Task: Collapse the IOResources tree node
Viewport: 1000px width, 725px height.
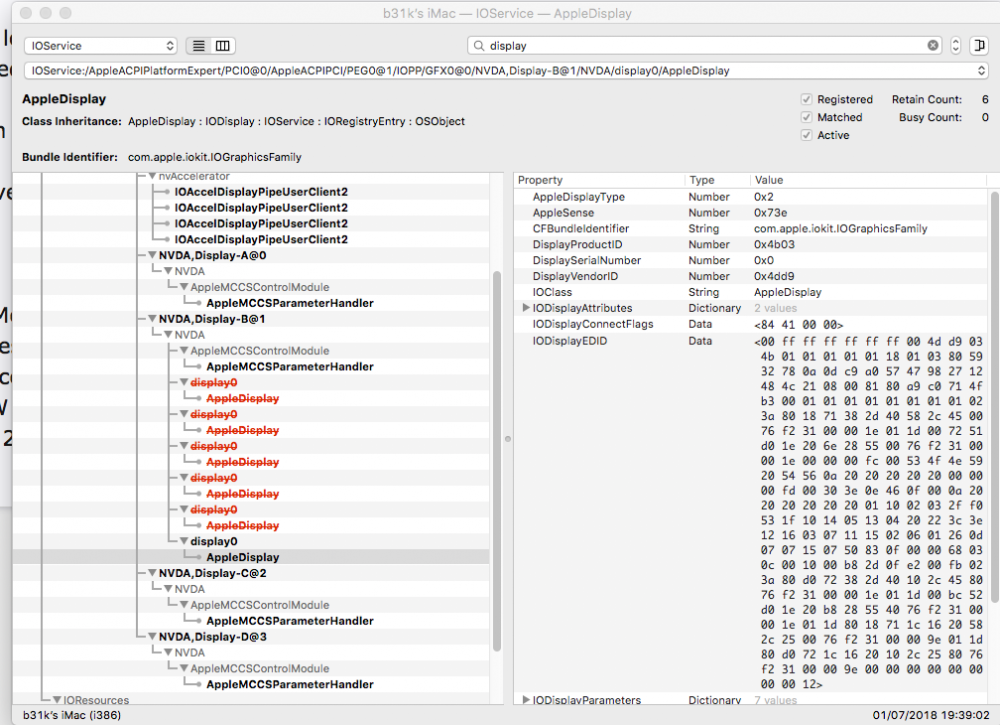Action: 57,699
